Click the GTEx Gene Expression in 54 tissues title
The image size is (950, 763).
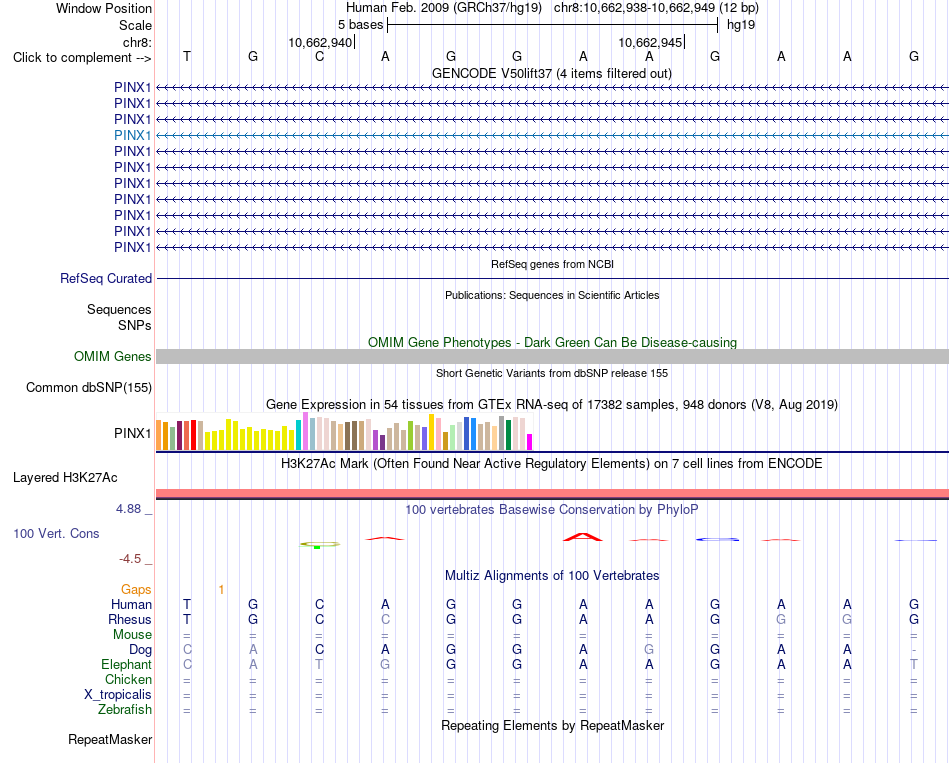pos(552,404)
